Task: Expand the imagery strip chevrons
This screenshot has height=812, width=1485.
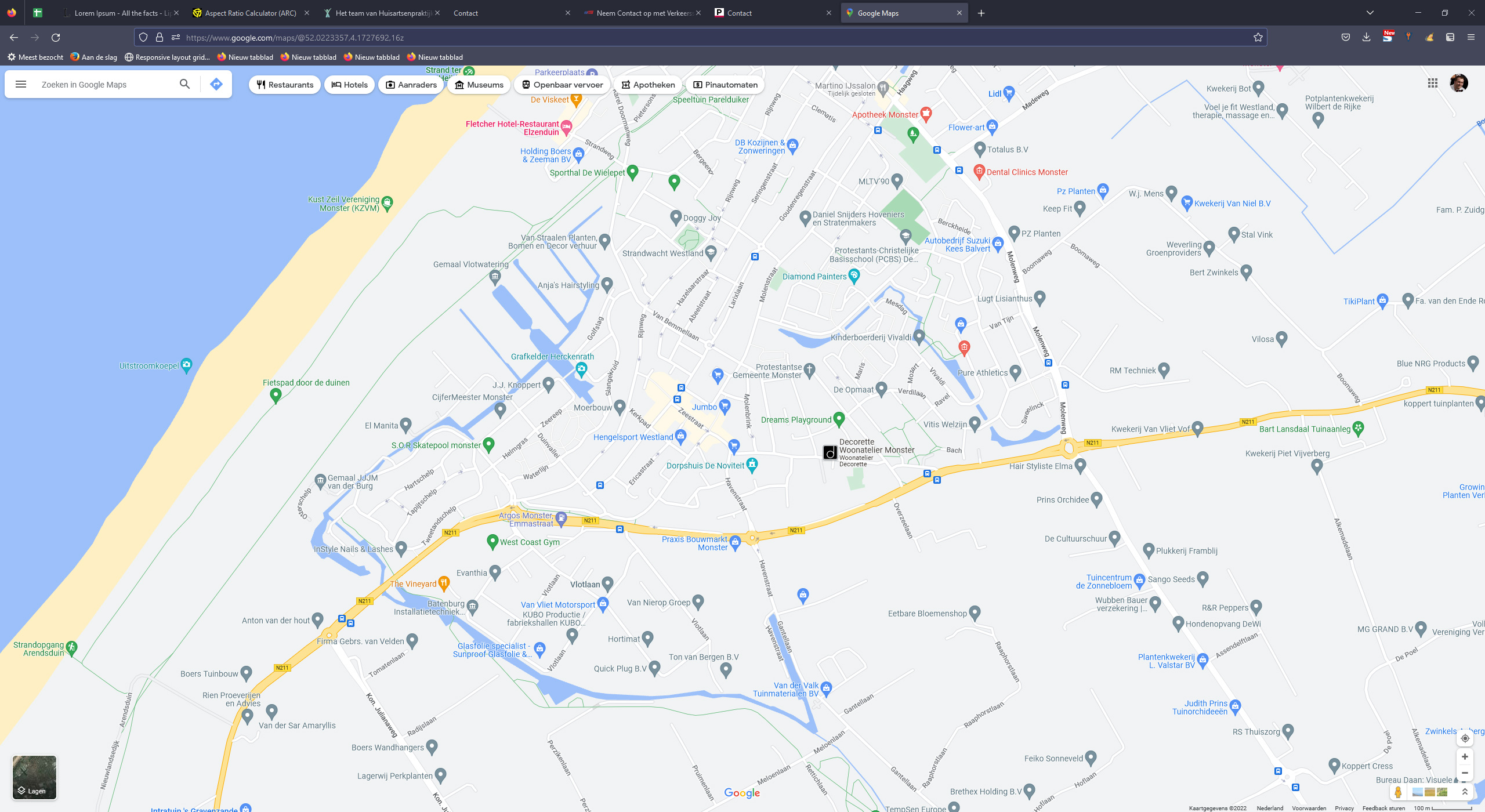Action: (1465, 792)
